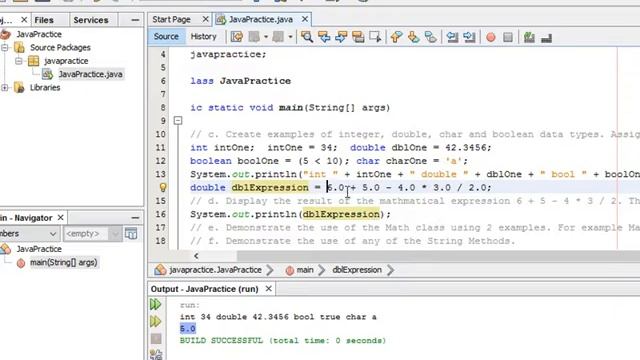Viewport: 640px width, 360px height.
Task: Select the Navigator tab
Action: [26, 218]
